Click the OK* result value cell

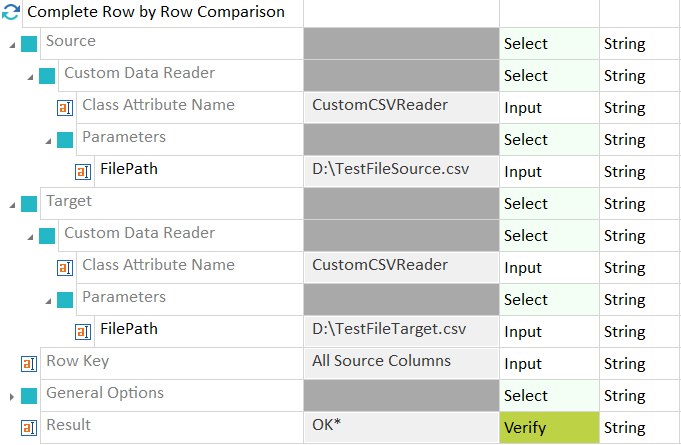401,426
